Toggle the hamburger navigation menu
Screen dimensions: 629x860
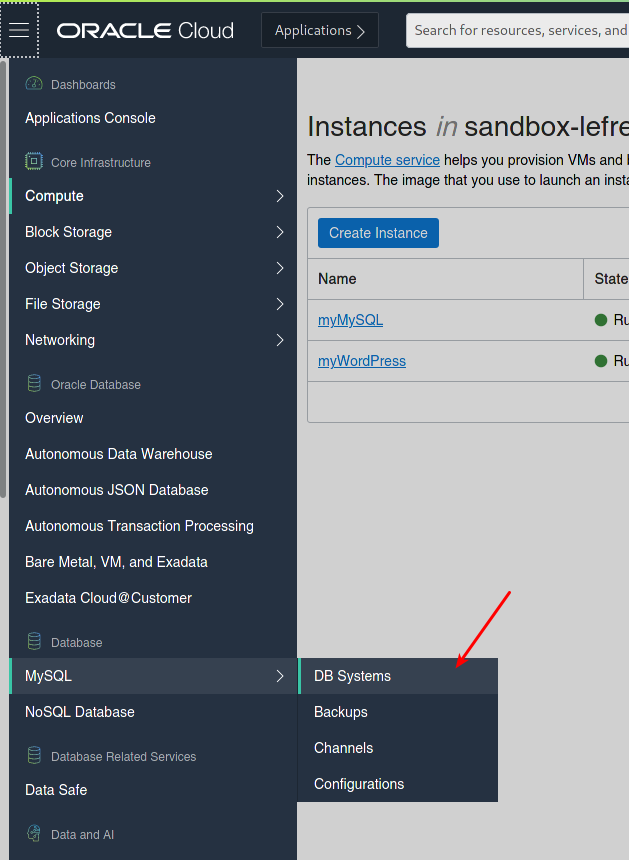19,30
